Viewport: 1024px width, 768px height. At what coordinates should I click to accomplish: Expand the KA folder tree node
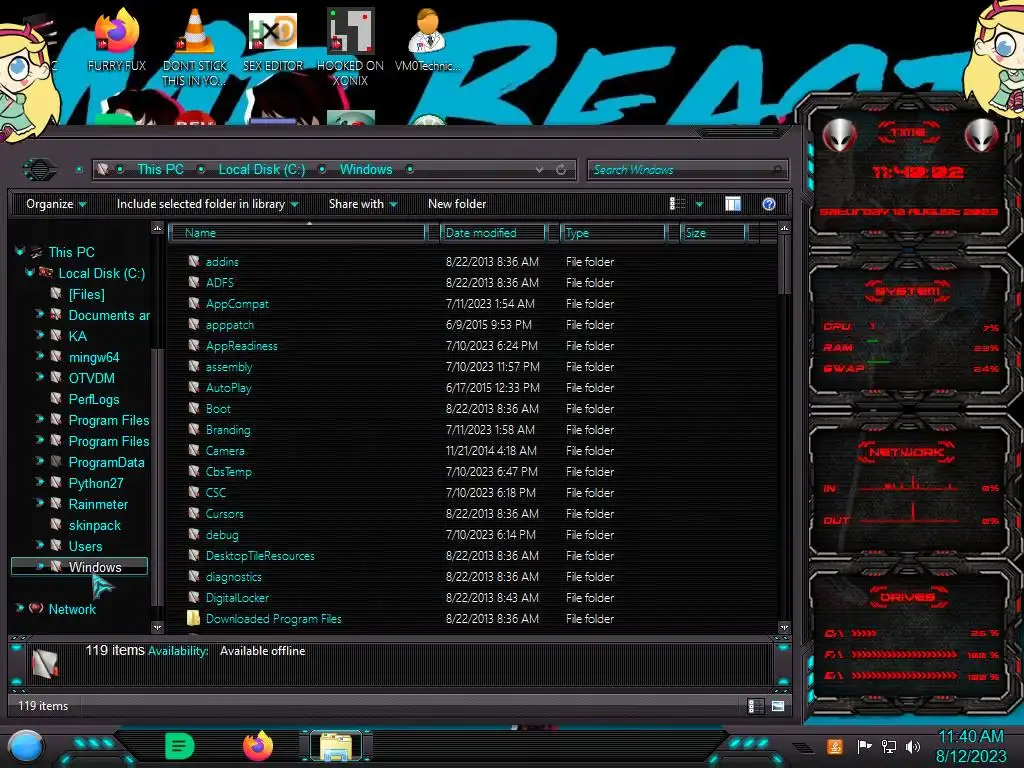click(40, 335)
